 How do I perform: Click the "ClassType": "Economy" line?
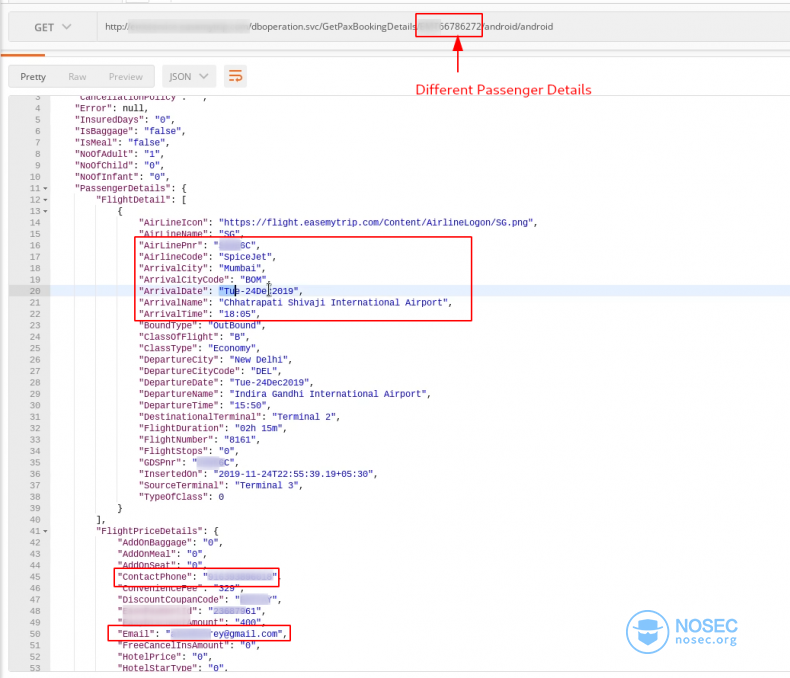click(x=199, y=349)
